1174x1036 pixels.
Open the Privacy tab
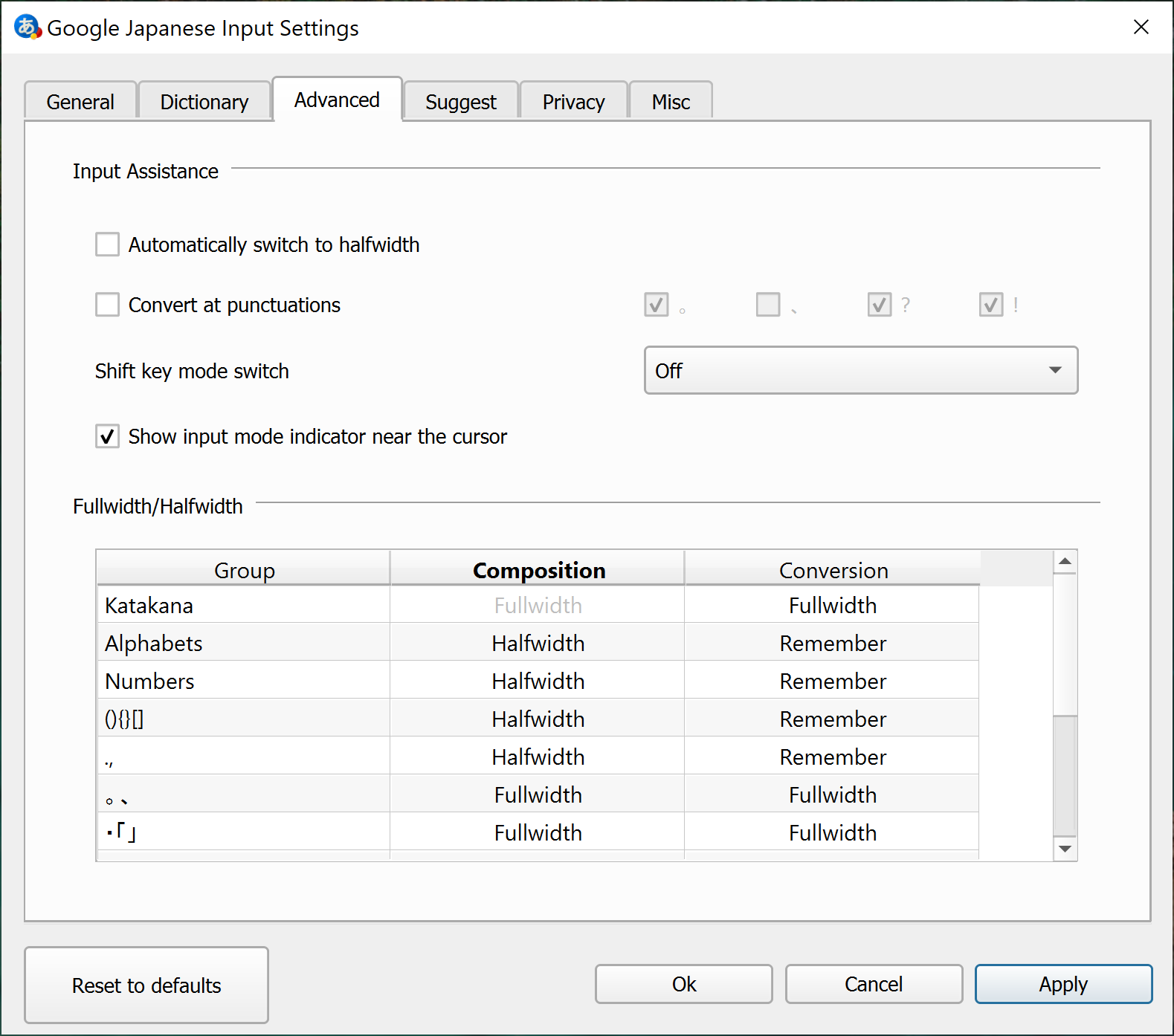tap(573, 102)
